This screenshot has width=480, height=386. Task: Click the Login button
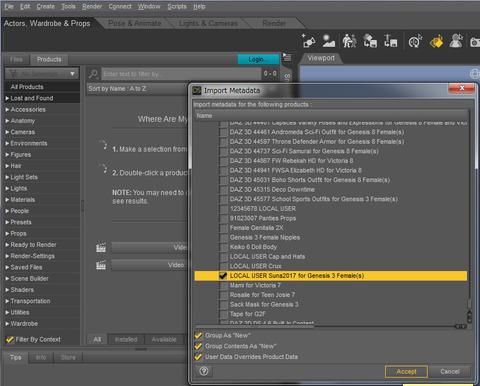click(x=258, y=59)
